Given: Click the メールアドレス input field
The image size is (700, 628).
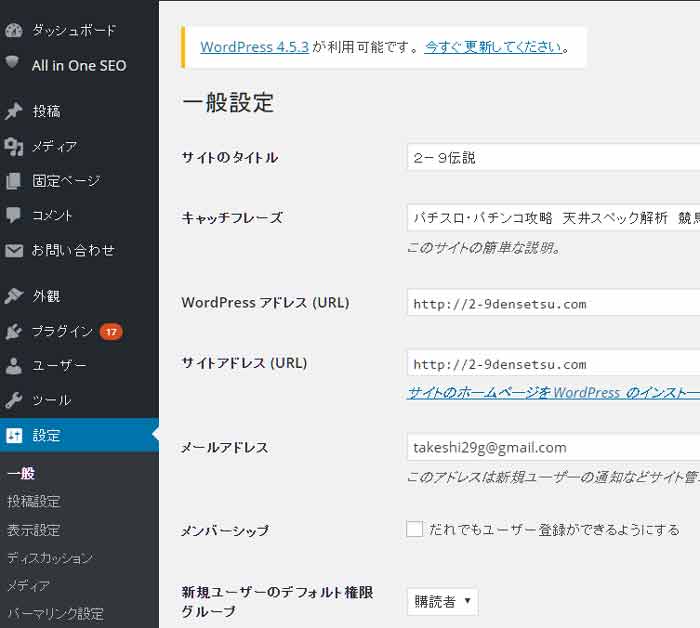Looking at the screenshot, I should 554,447.
